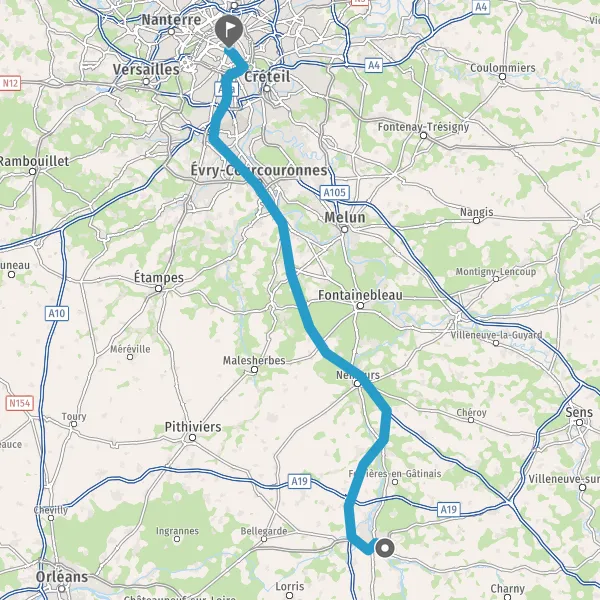Select the Rambouillet town marker
This screenshot has width=600, height=600.
tap(33, 171)
